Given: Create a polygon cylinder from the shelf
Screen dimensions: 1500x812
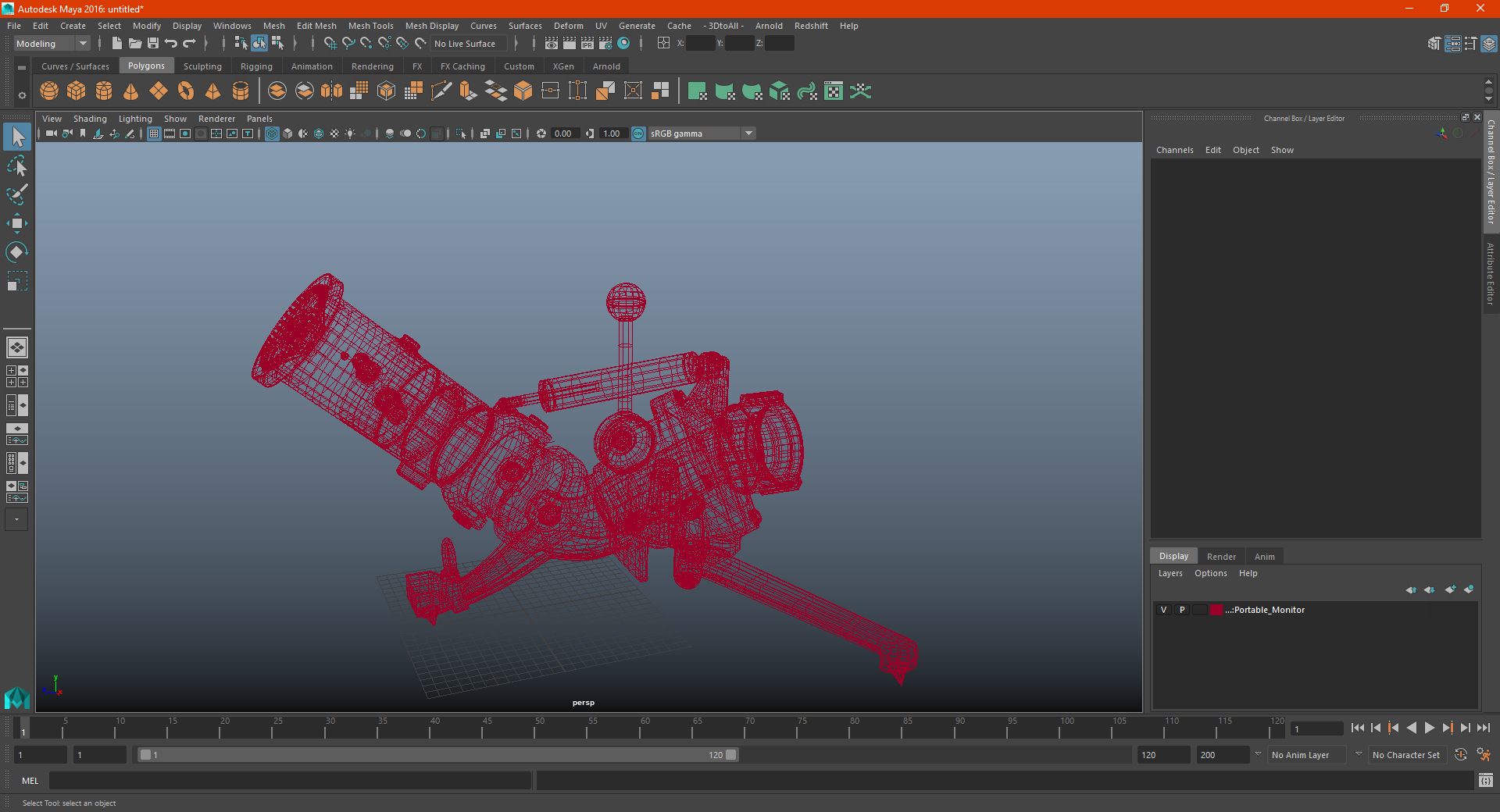Looking at the screenshot, I should point(104,91).
